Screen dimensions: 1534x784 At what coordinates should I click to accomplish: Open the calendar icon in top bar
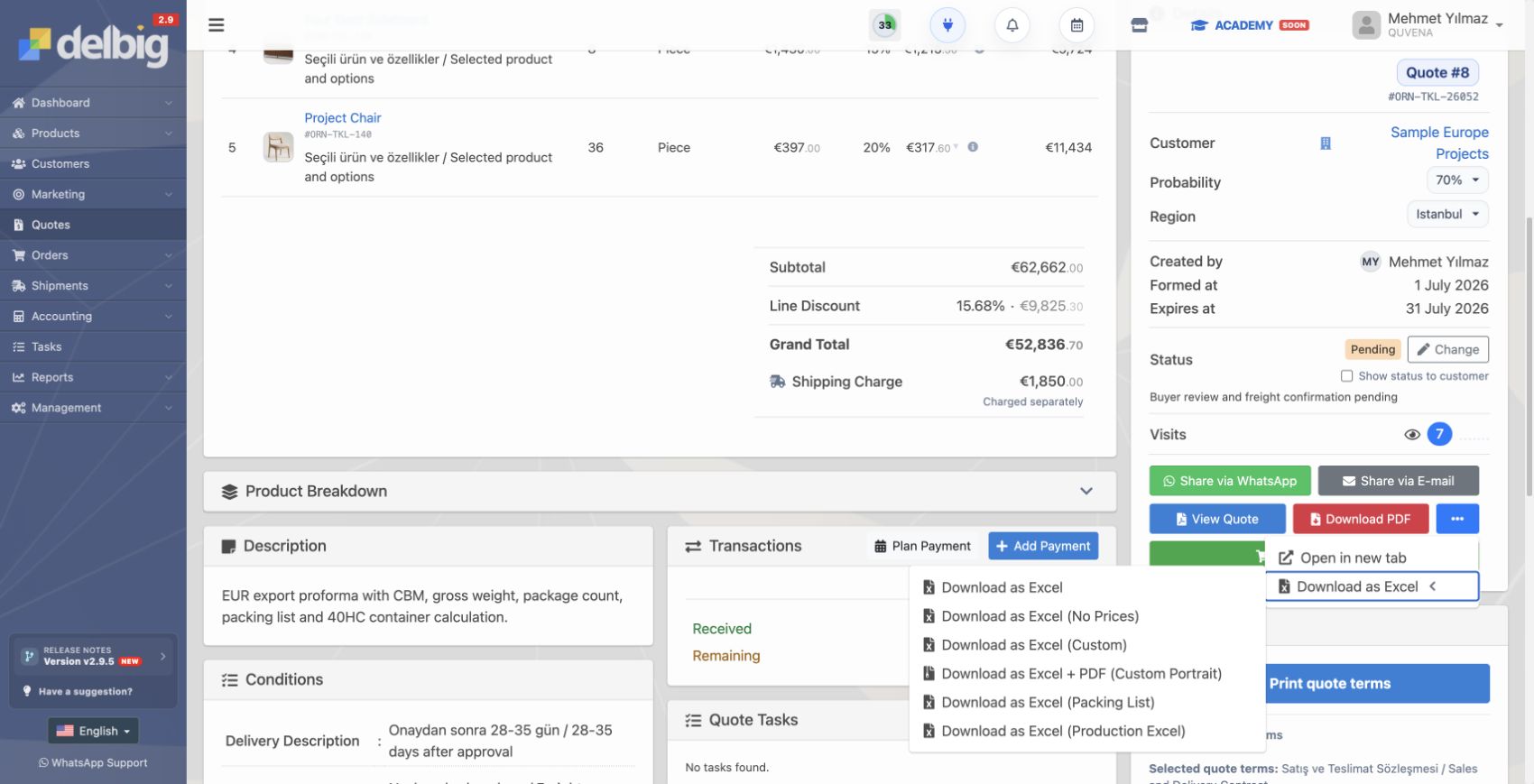point(1077,25)
